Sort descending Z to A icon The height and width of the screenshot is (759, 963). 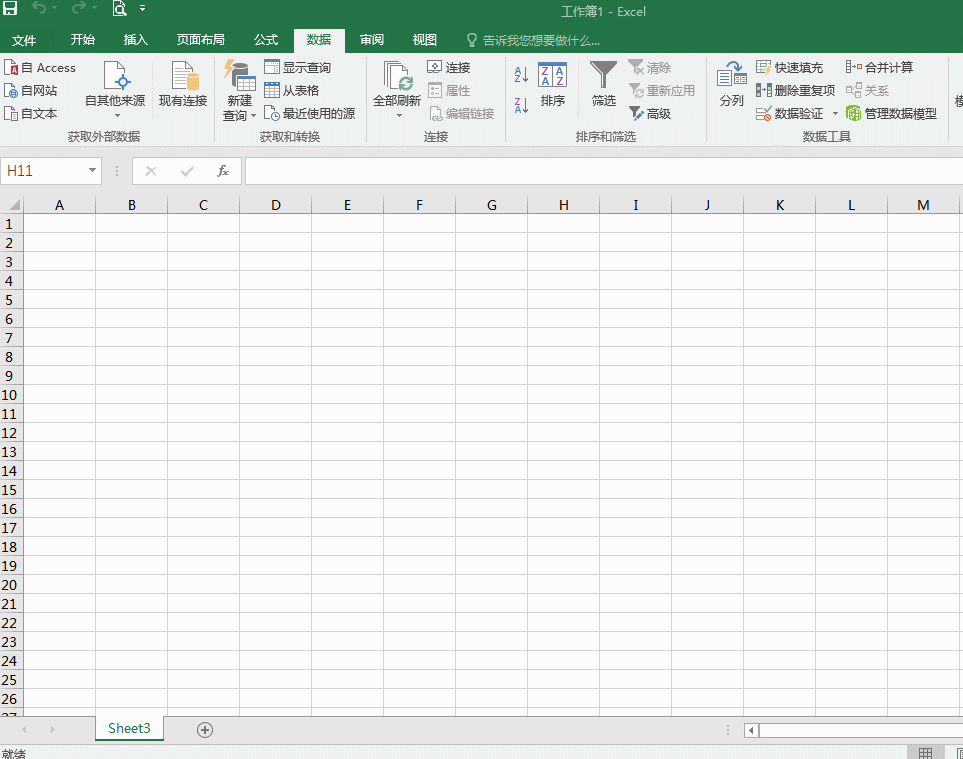[x=521, y=106]
